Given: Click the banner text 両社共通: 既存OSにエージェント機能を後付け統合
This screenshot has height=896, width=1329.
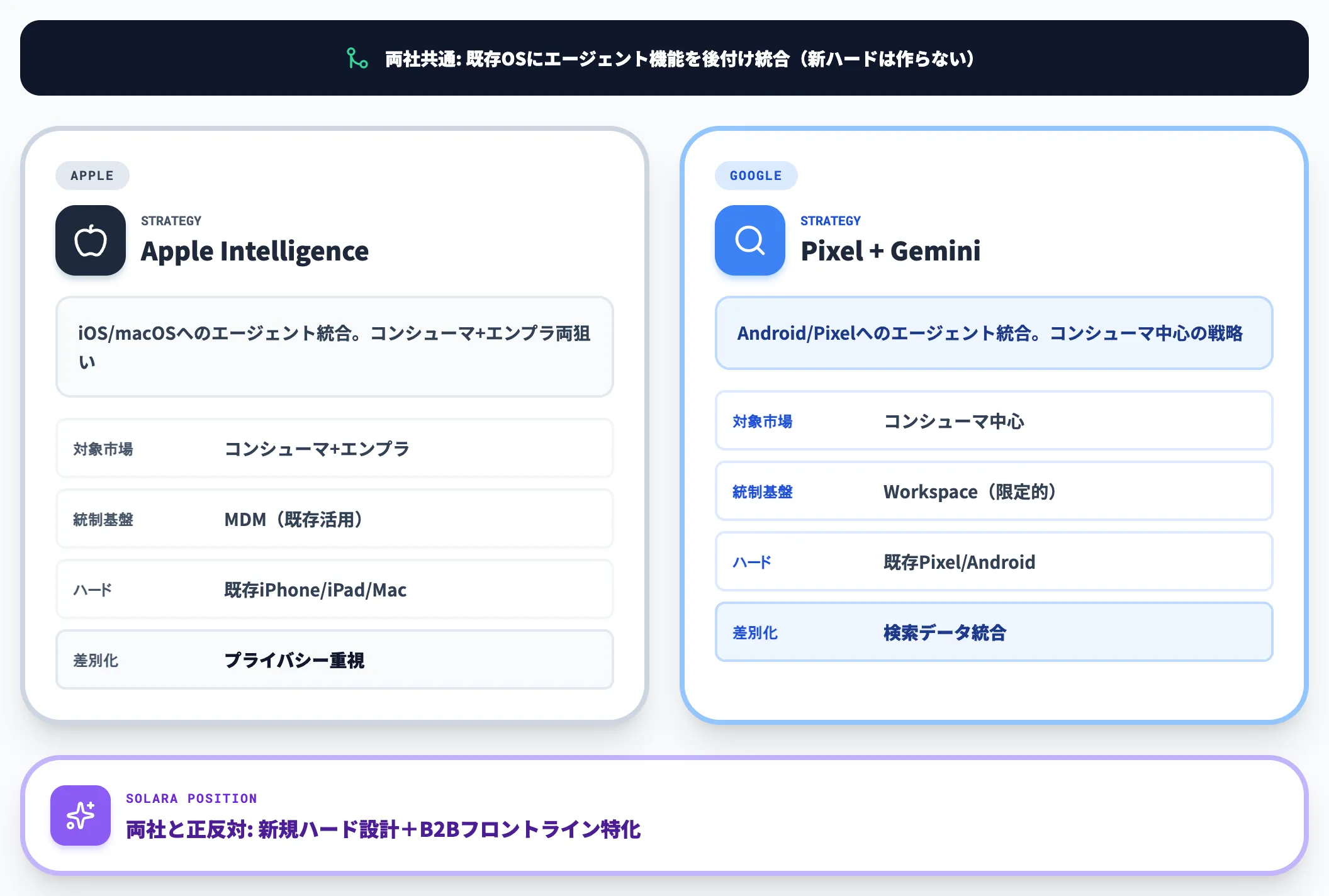Looking at the screenshot, I should (587, 59).
